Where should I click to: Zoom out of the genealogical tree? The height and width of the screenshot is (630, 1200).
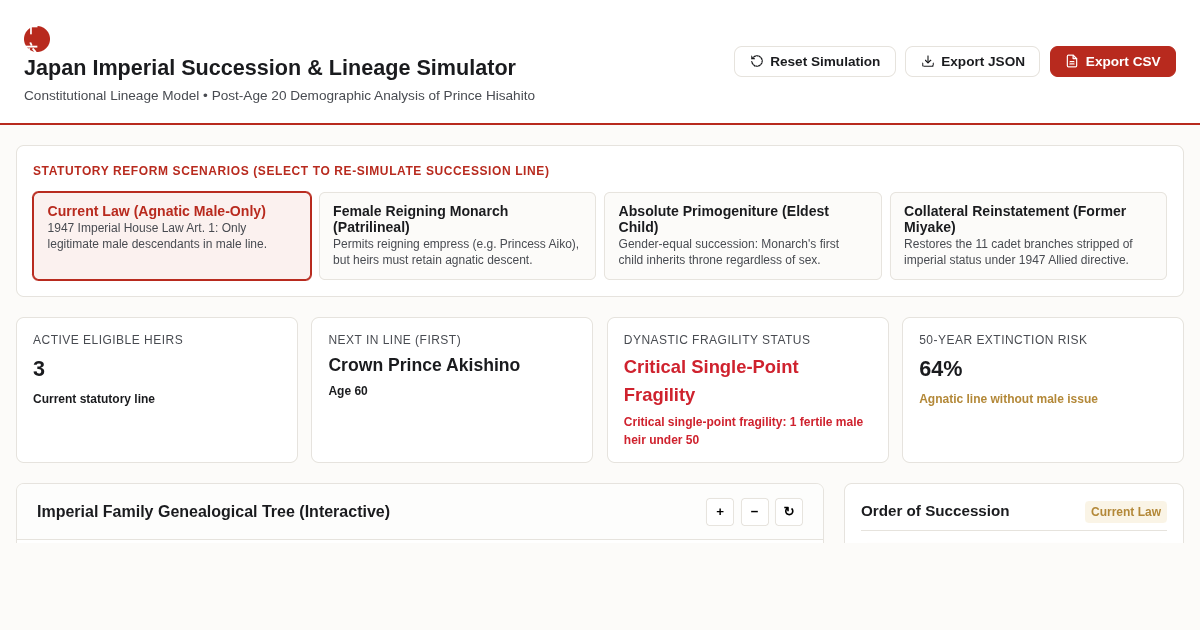point(755,512)
